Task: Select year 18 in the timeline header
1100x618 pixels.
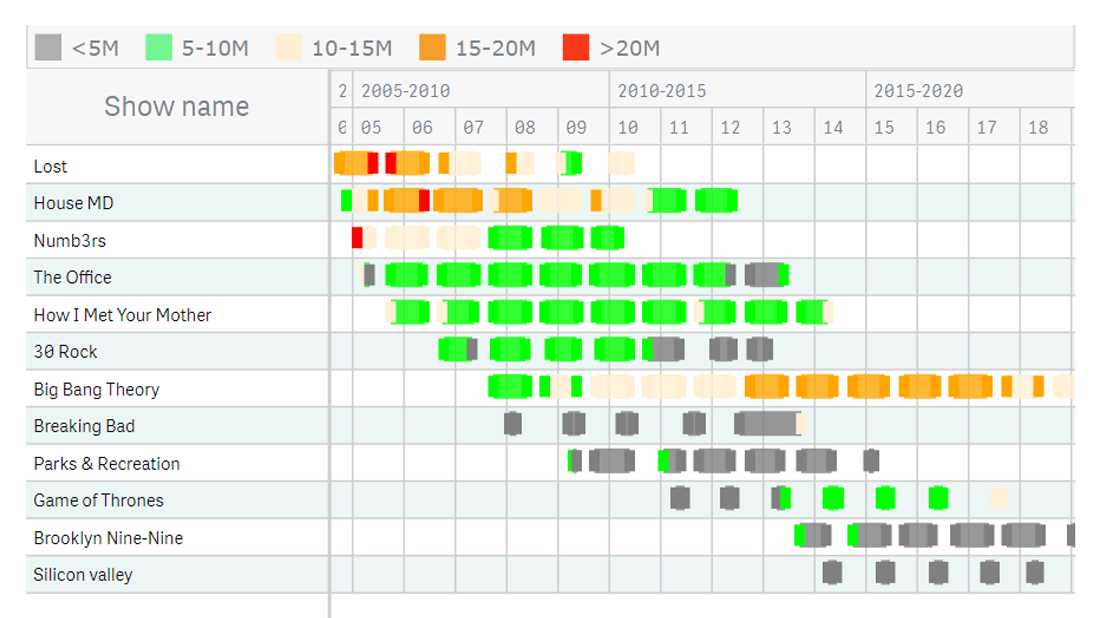Action: click(1038, 127)
